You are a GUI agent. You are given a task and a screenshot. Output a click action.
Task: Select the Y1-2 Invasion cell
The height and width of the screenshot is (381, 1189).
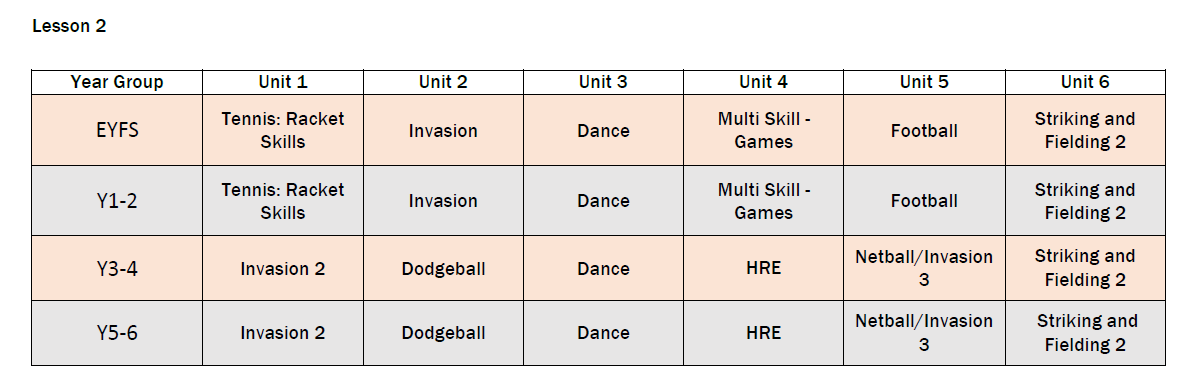(444, 200)
